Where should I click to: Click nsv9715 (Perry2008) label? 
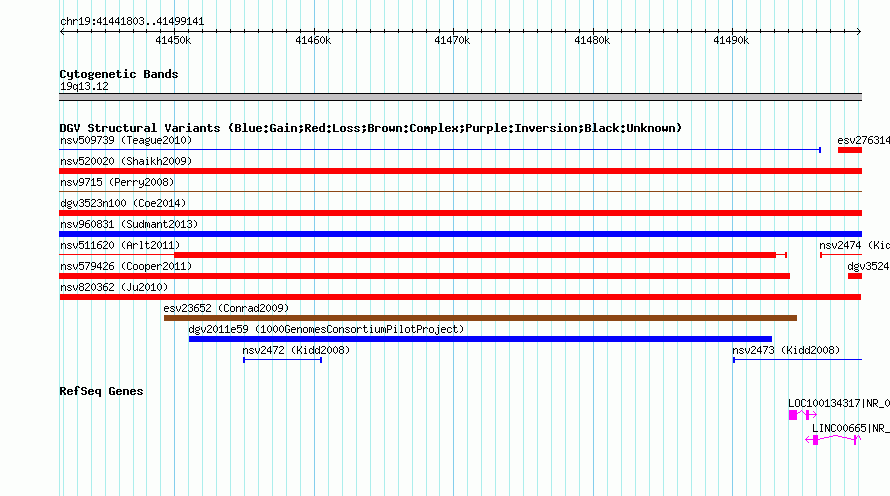tap(117, 182)
